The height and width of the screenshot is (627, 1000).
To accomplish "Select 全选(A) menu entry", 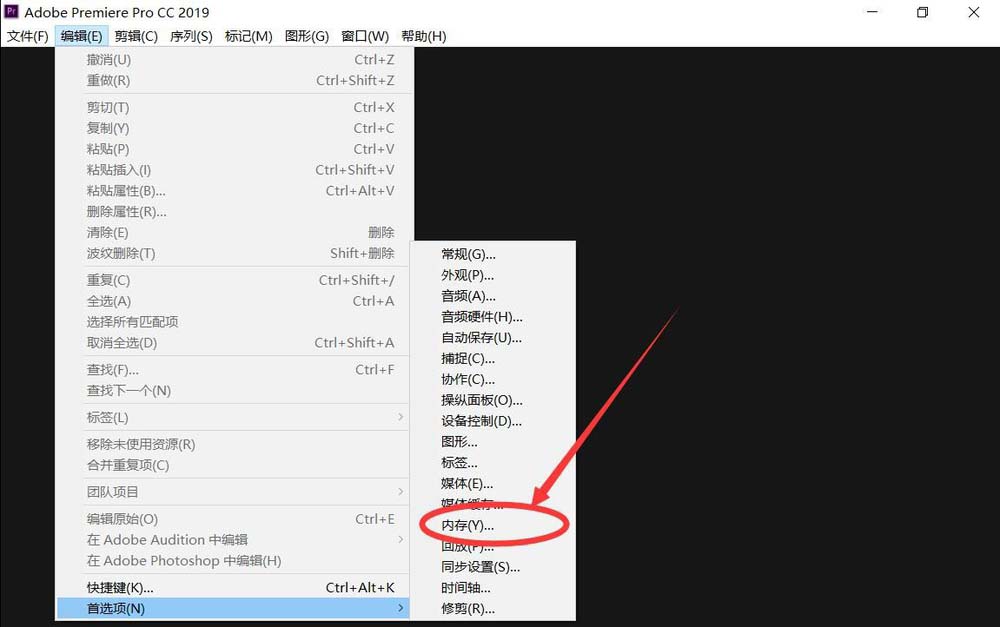I will 233,301.
